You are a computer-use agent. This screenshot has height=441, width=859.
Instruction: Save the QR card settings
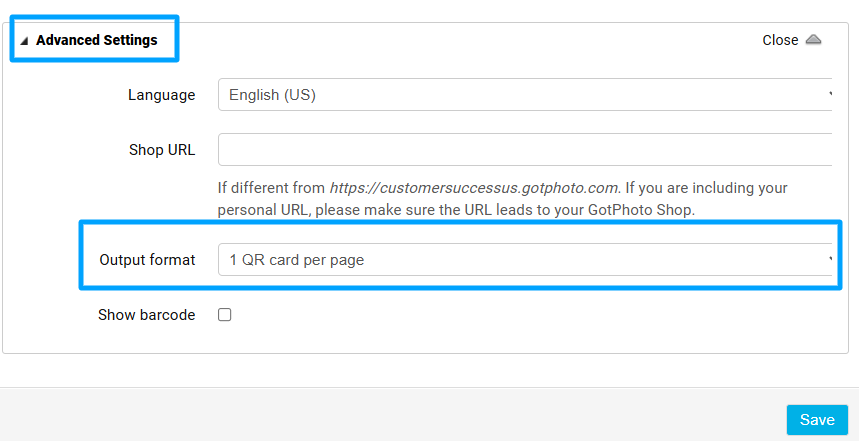pos(817,420)
